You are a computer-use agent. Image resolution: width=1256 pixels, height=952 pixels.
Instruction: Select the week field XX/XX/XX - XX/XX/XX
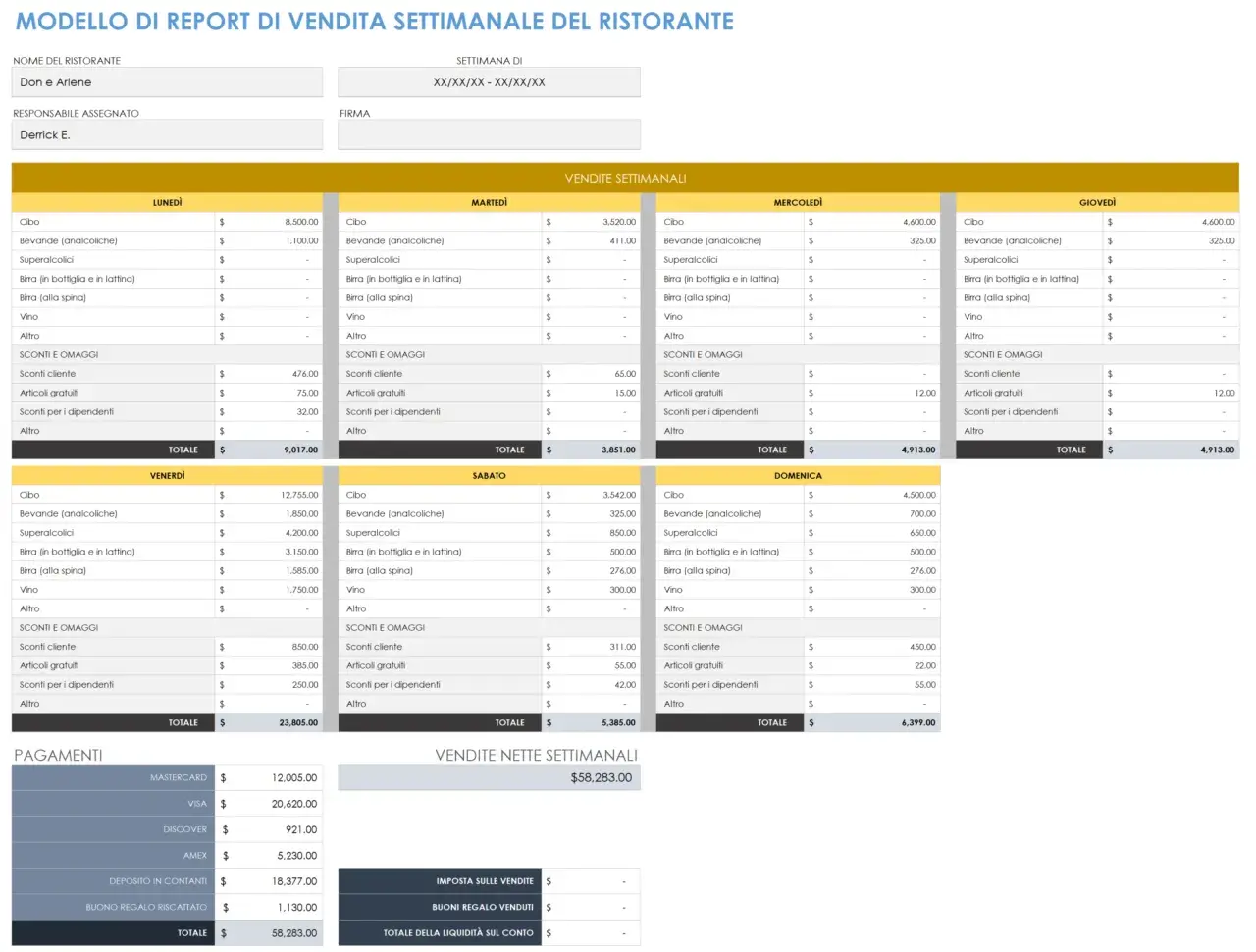[489, 82]
